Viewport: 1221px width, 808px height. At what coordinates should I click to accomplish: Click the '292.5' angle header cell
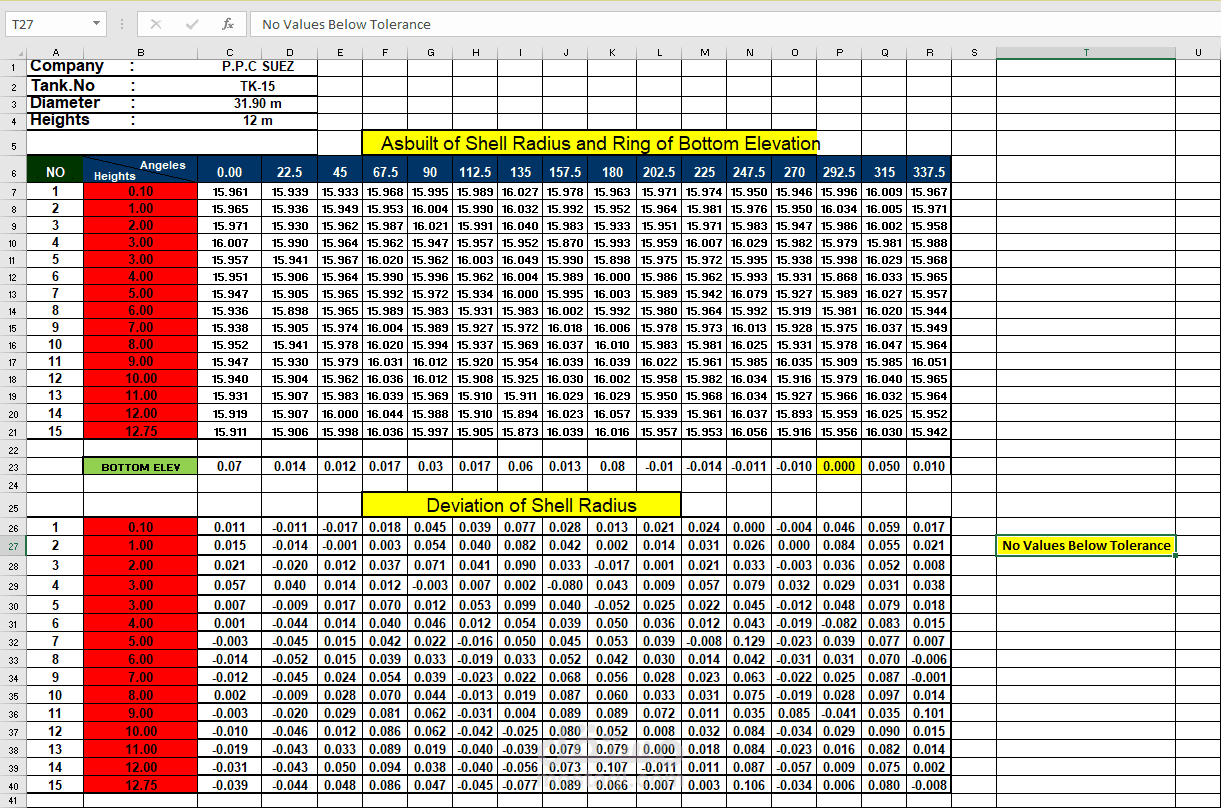(839, 172)
